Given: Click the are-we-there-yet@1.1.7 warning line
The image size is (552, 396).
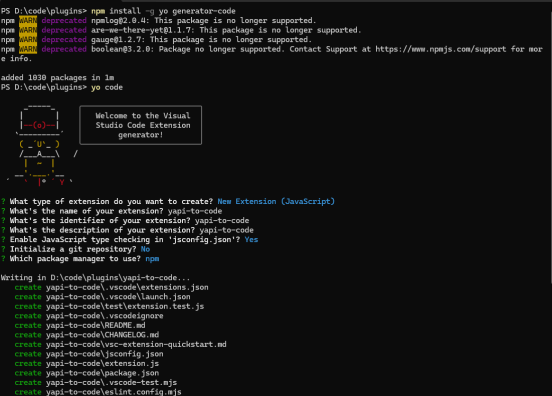Looking at the screenshot, I should coord(181,30).
